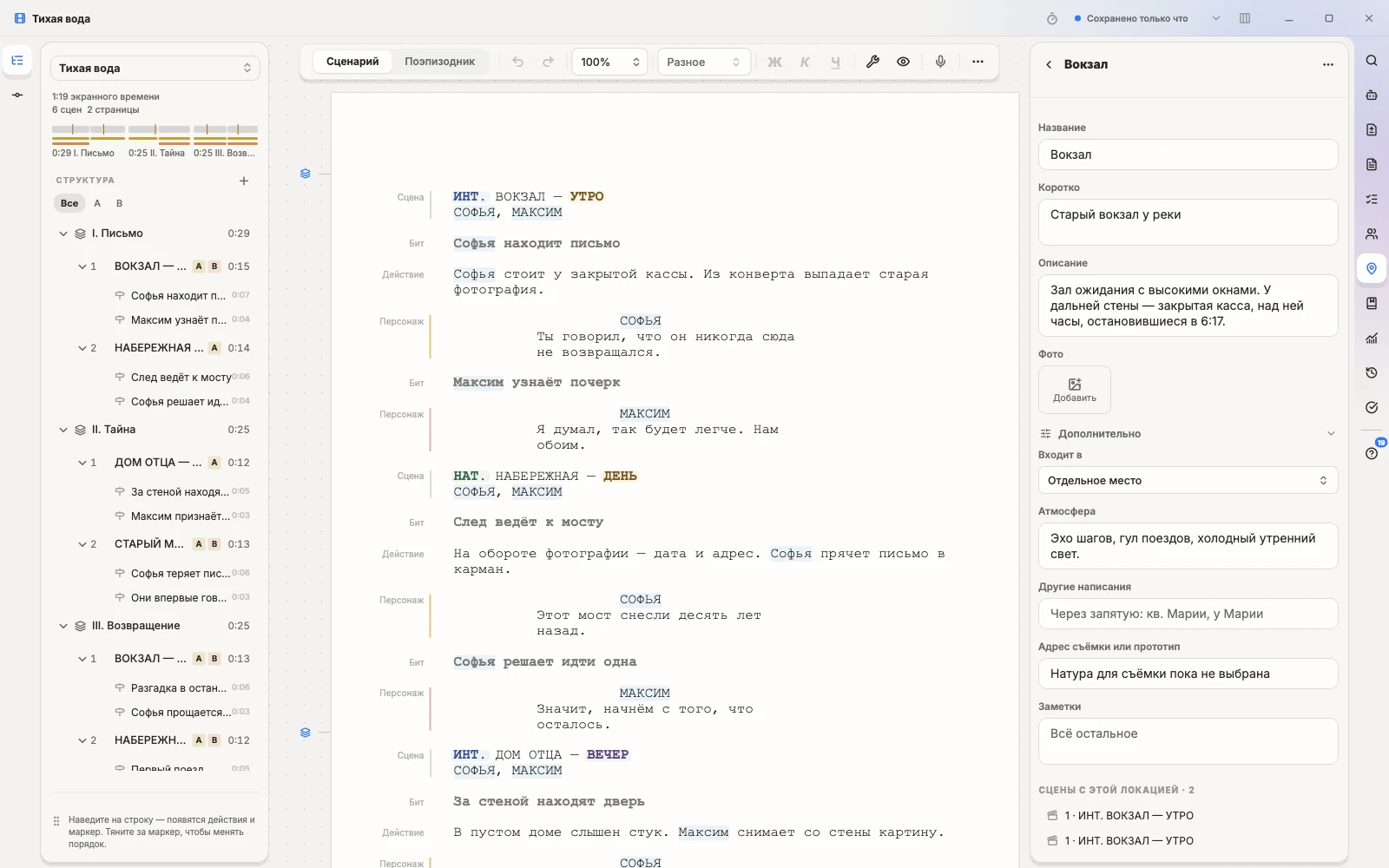This screenshot has width=1389, height=868.
Task: Toggle the eye preview icon
Action: 904,62
